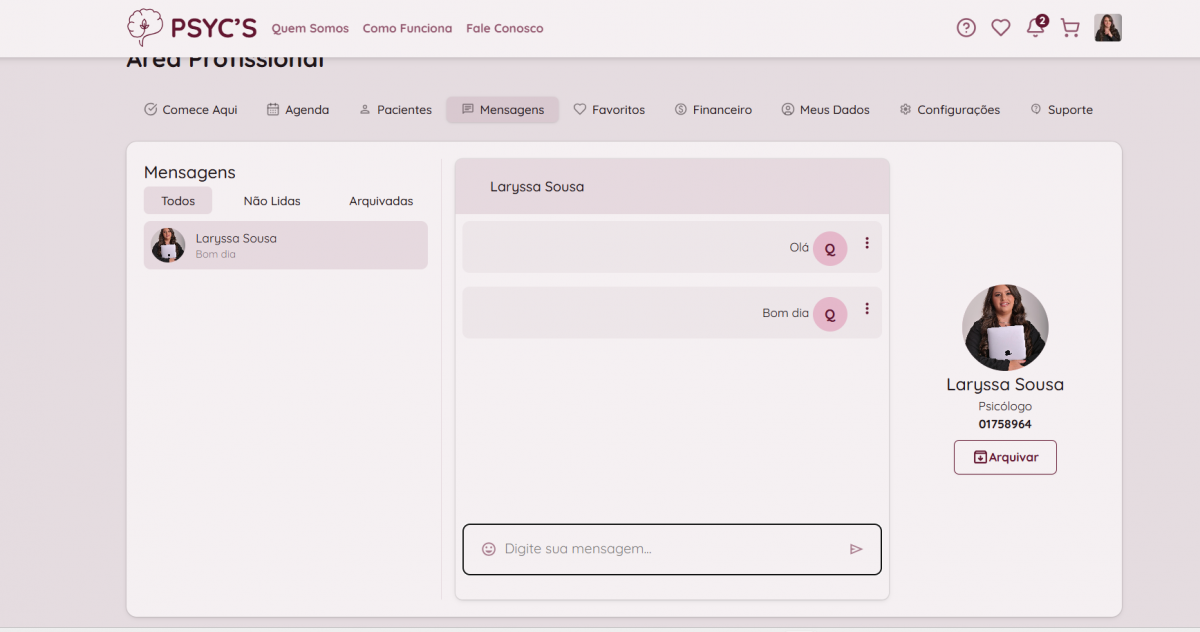Go to the Financeiro tab
This screenshot has width=1200, height=632.
[713, 110]
